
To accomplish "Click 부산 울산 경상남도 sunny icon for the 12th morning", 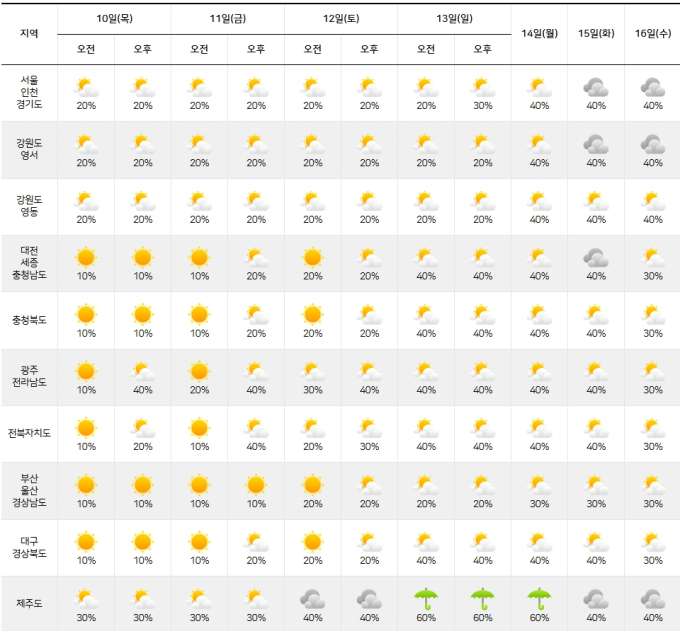I will pyautogui.click(x=313, y=485).
